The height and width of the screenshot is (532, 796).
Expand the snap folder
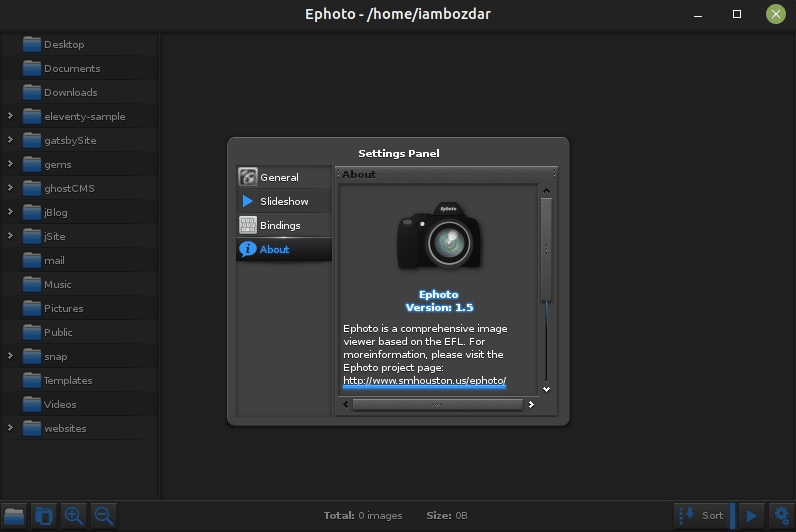10,356
